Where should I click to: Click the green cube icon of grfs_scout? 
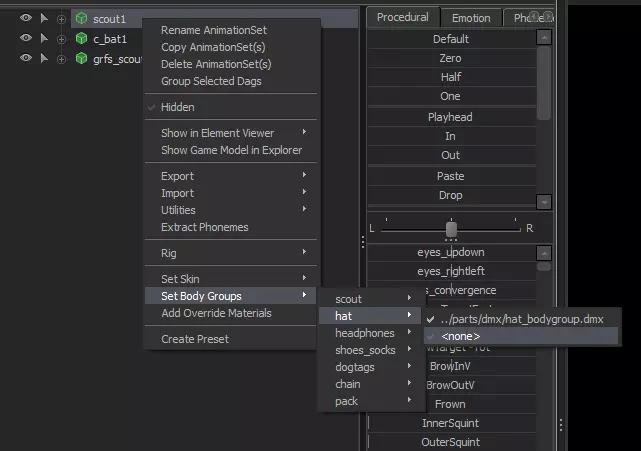[x=82, y=58]
